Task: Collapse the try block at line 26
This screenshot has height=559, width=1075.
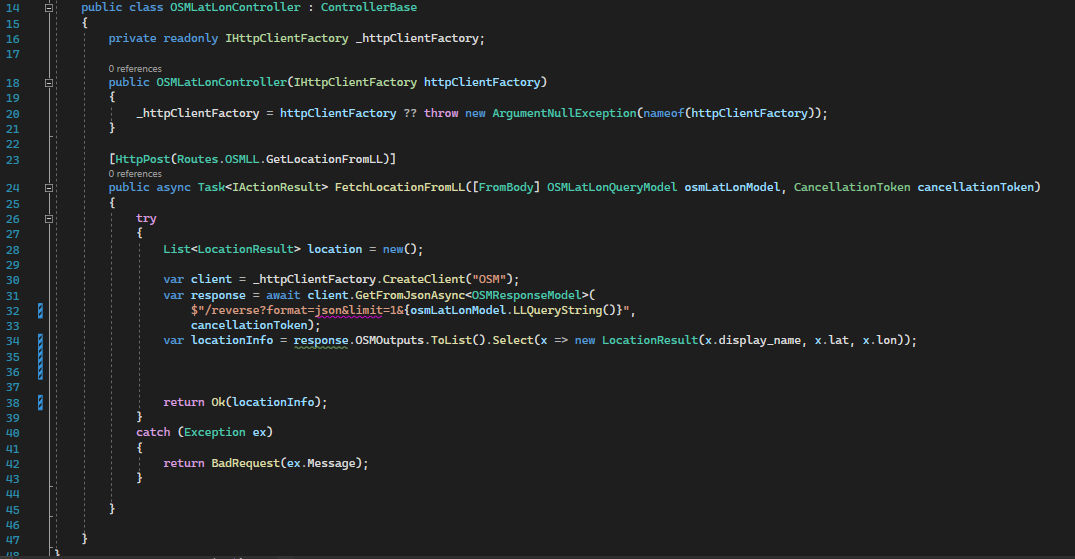Action: (49, 219)
